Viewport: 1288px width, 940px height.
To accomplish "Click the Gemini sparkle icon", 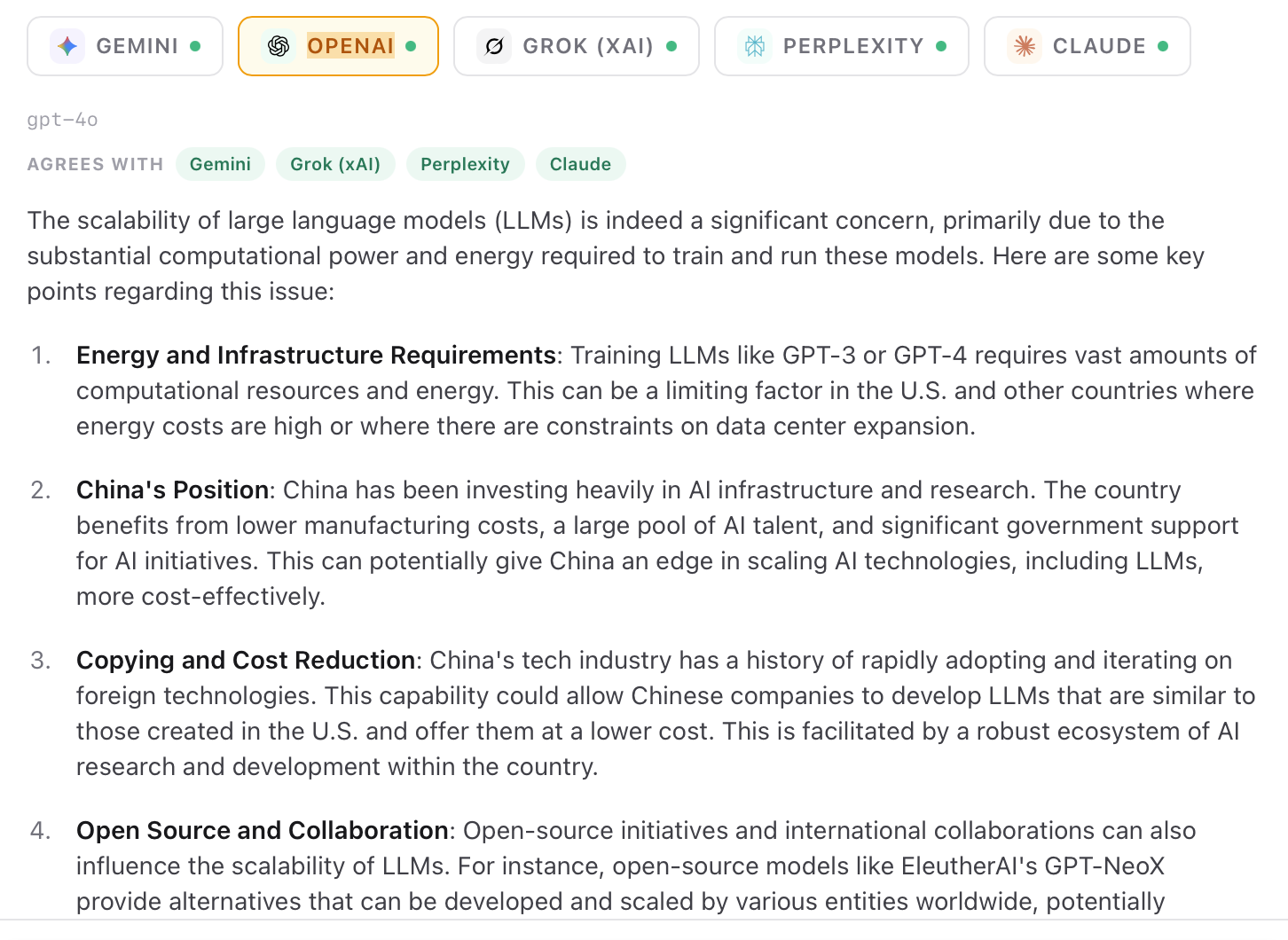I will pyautogui.click(x=67, y=46).
